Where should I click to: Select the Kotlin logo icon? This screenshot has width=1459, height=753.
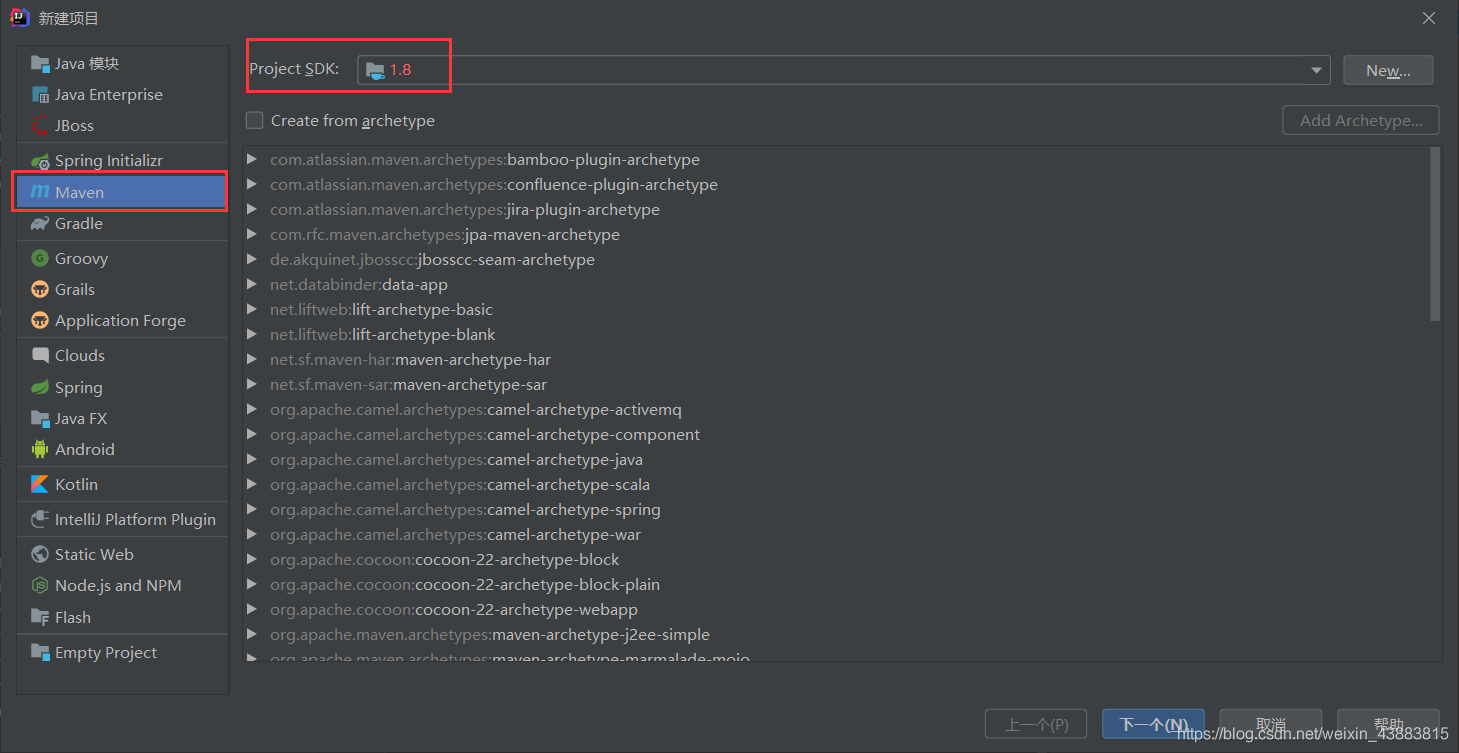[40, 485]
